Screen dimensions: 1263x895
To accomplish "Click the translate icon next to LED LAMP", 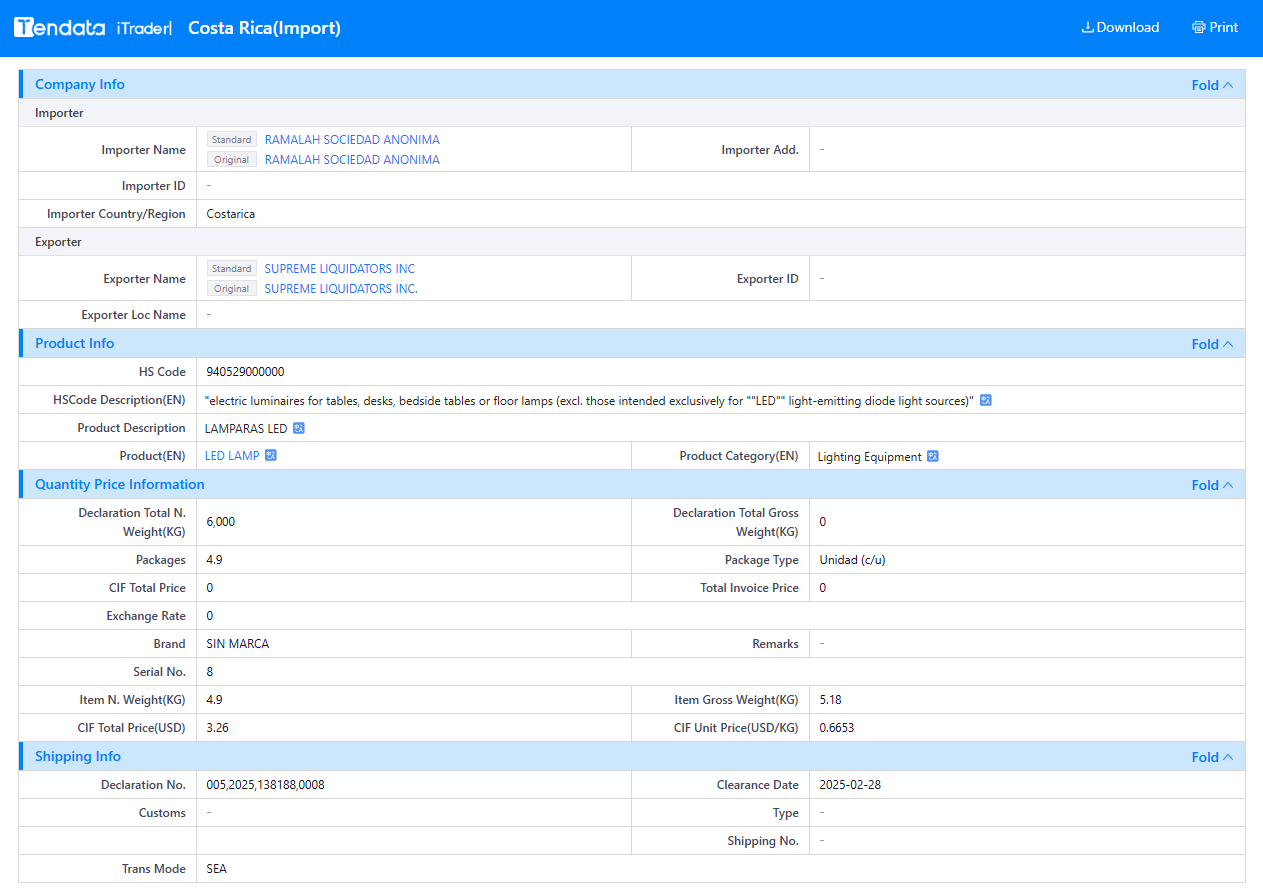I will tap(270, 456).
